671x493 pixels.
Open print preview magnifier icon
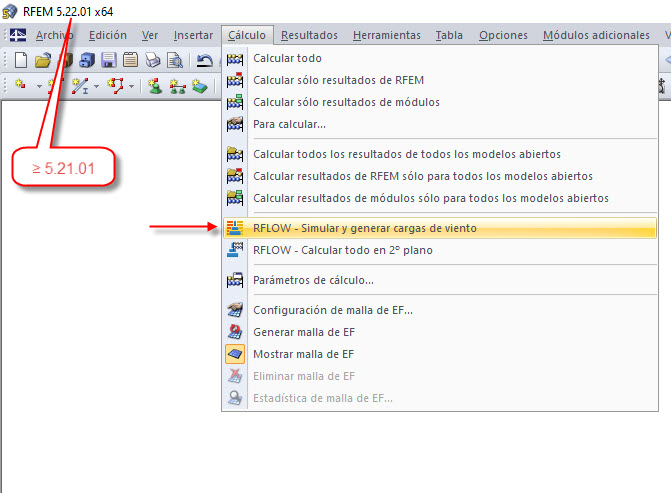[x=175, y=60]
